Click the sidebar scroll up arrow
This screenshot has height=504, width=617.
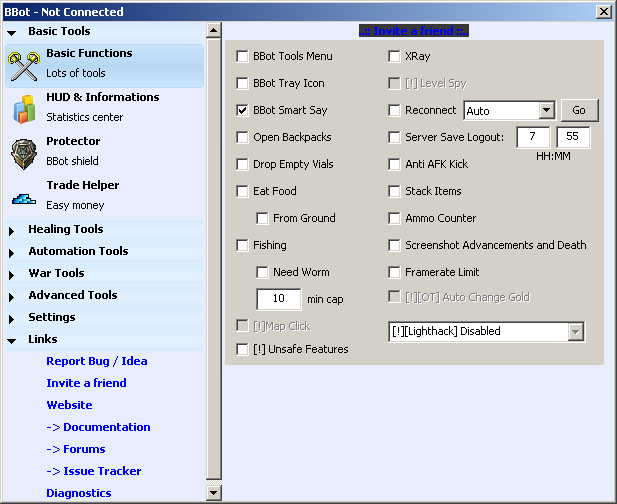coord(213,31)
